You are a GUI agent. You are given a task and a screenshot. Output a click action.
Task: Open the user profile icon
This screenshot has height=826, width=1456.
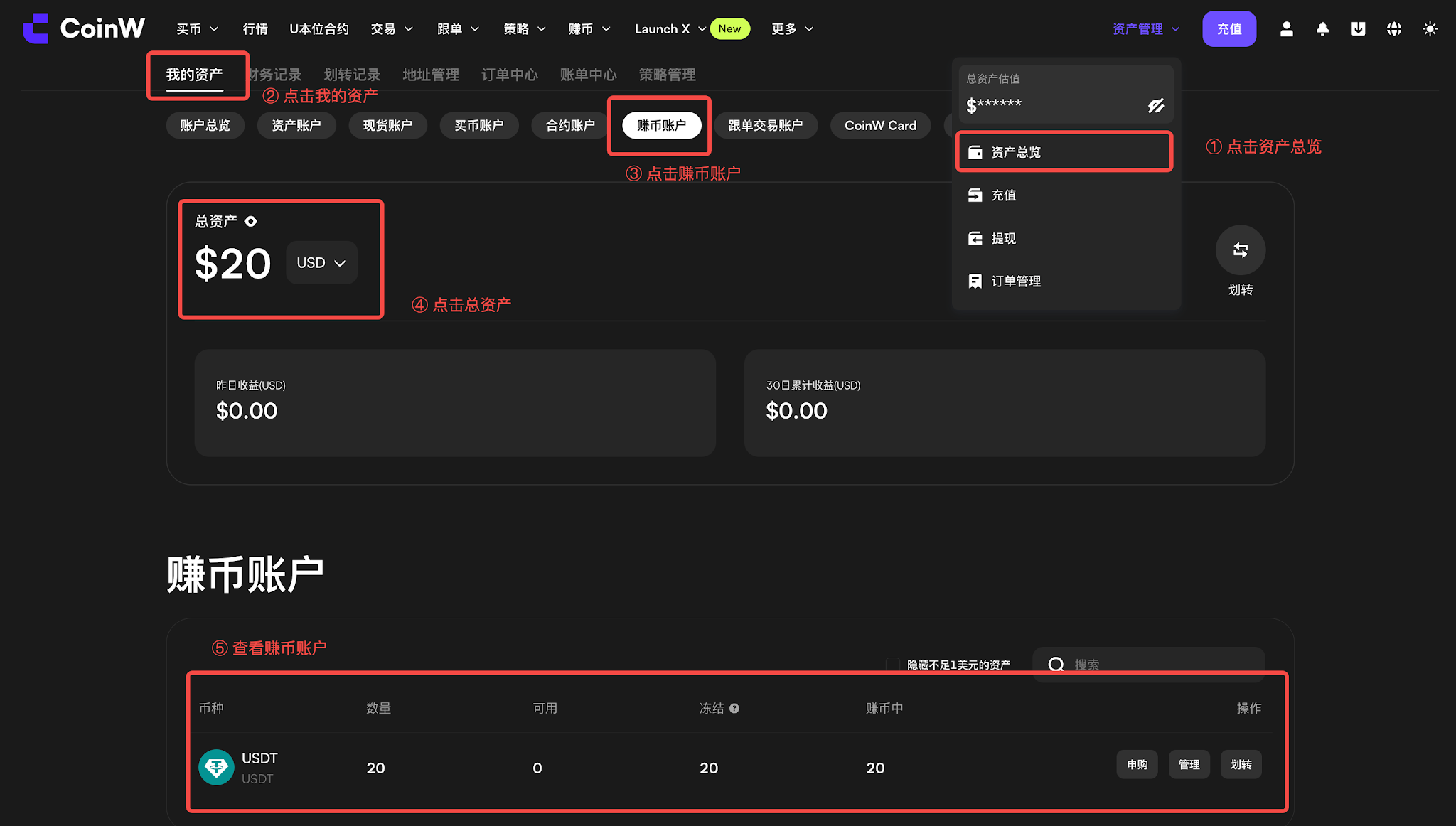pos(1286,29)
